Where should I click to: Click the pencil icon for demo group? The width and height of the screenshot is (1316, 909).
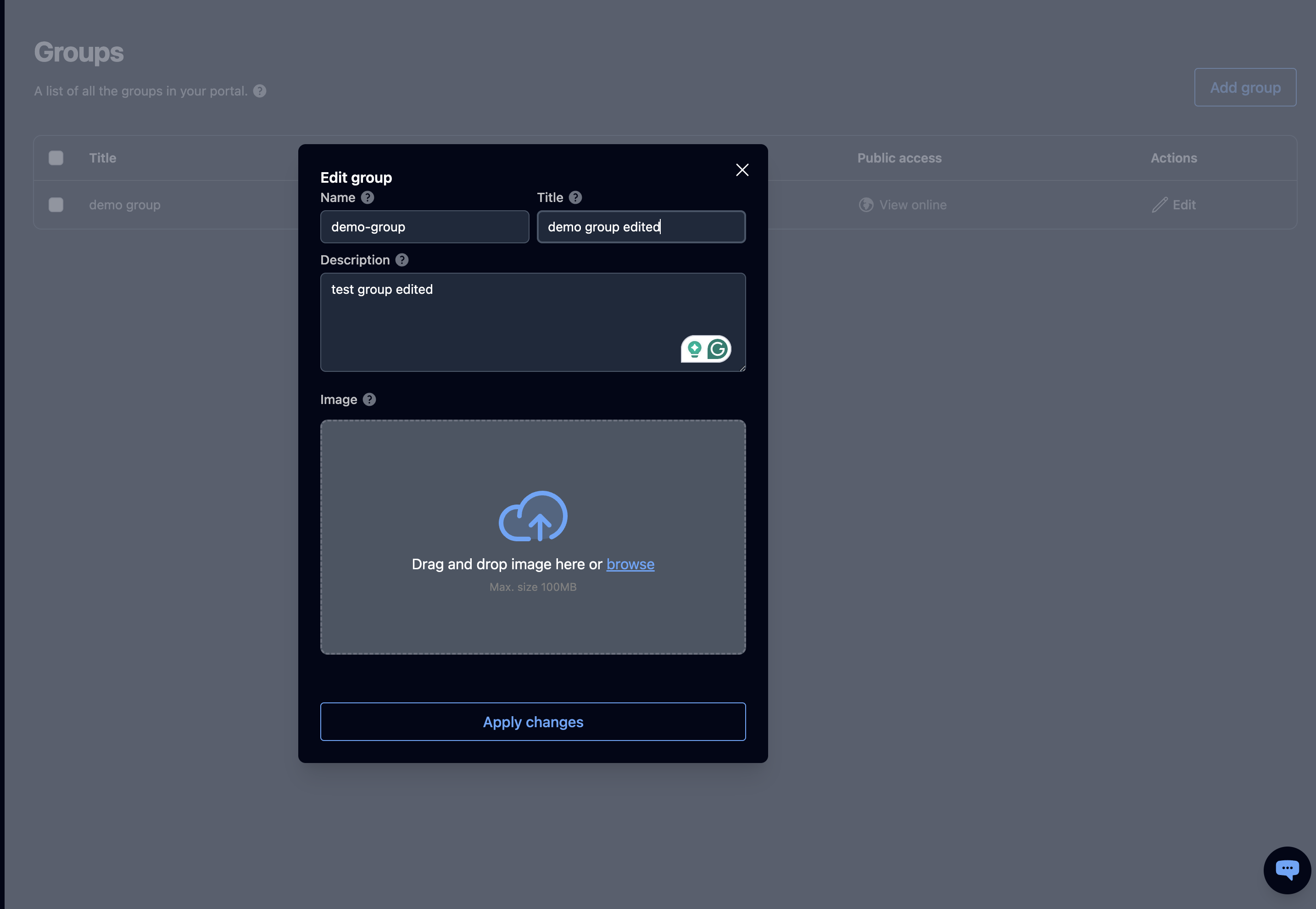pos(1160,205)
